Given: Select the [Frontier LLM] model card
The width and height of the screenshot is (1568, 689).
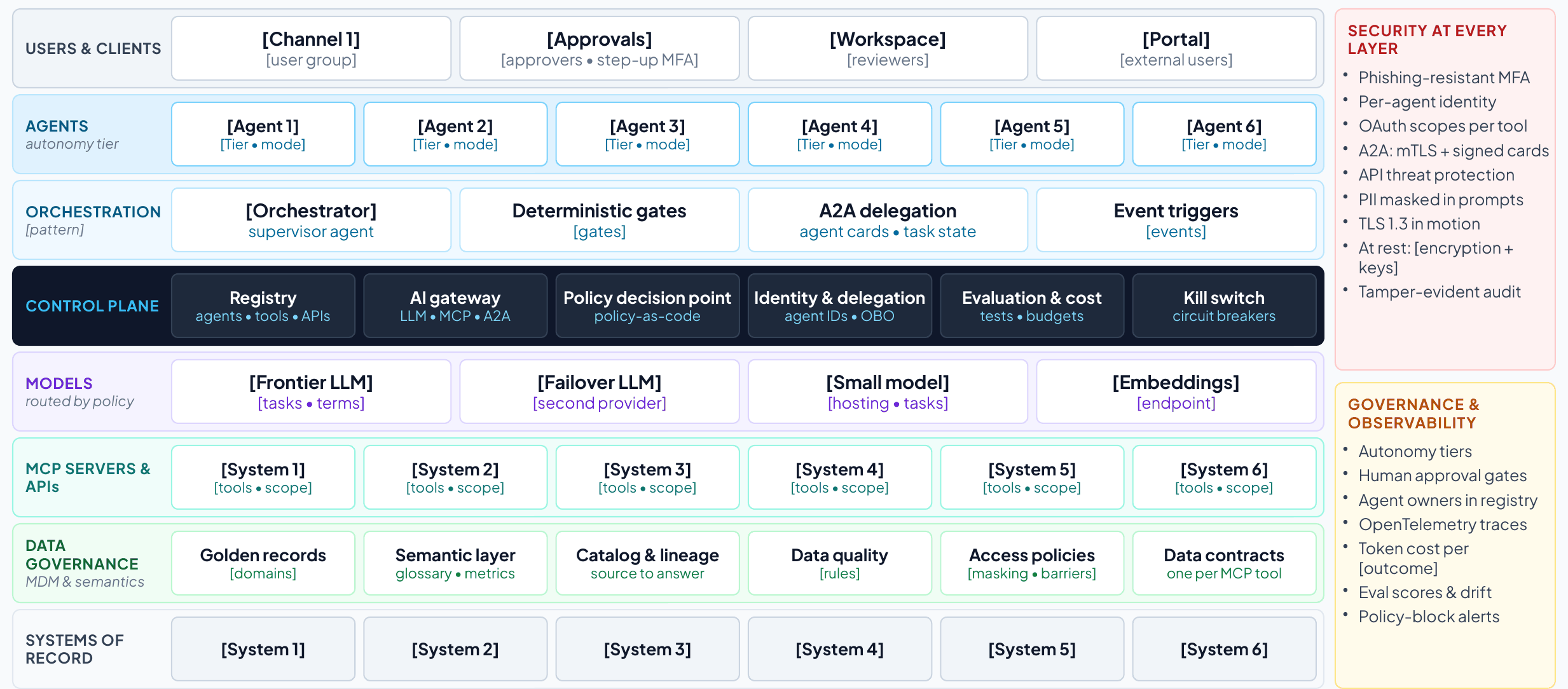Looking at the screenshot, I should [x=311, y=392].
